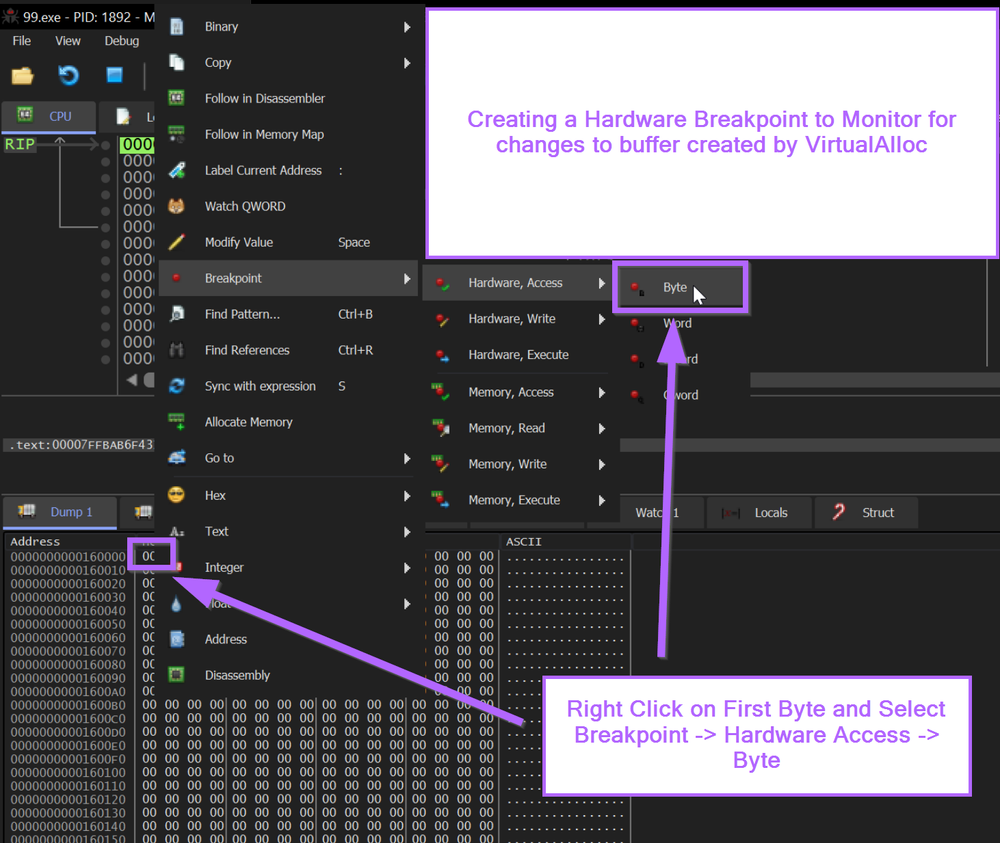The image size is (1000, 843).
Task: Click the Sync with expression icon
Action: pyautogui.click(x=177, y=386)
